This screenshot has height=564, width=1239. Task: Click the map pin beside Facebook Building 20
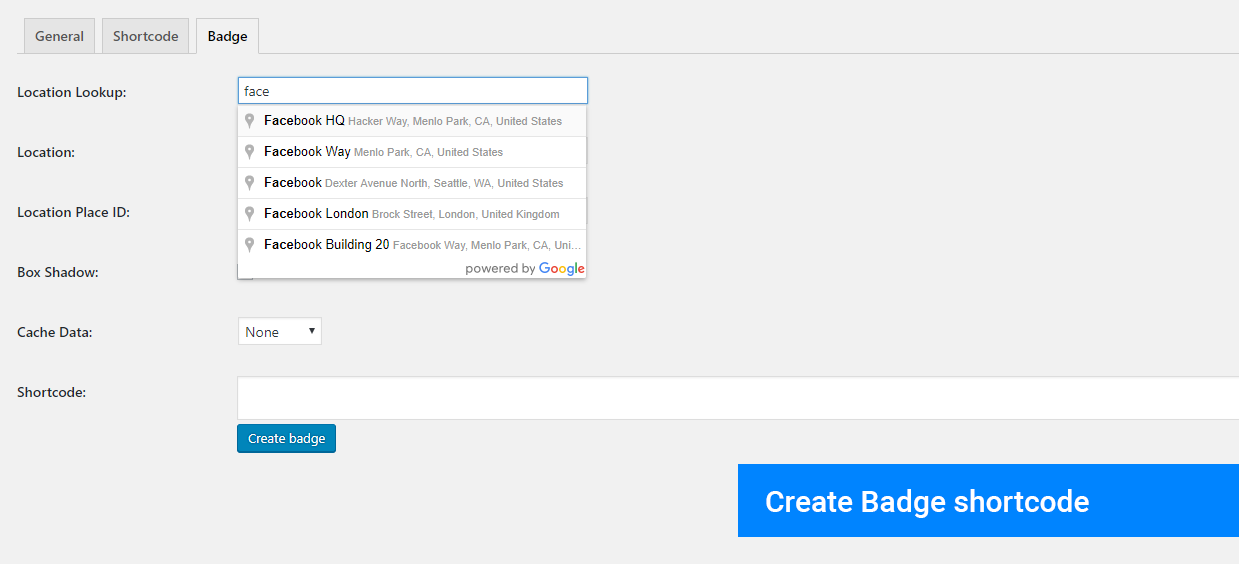click(250, 245)
